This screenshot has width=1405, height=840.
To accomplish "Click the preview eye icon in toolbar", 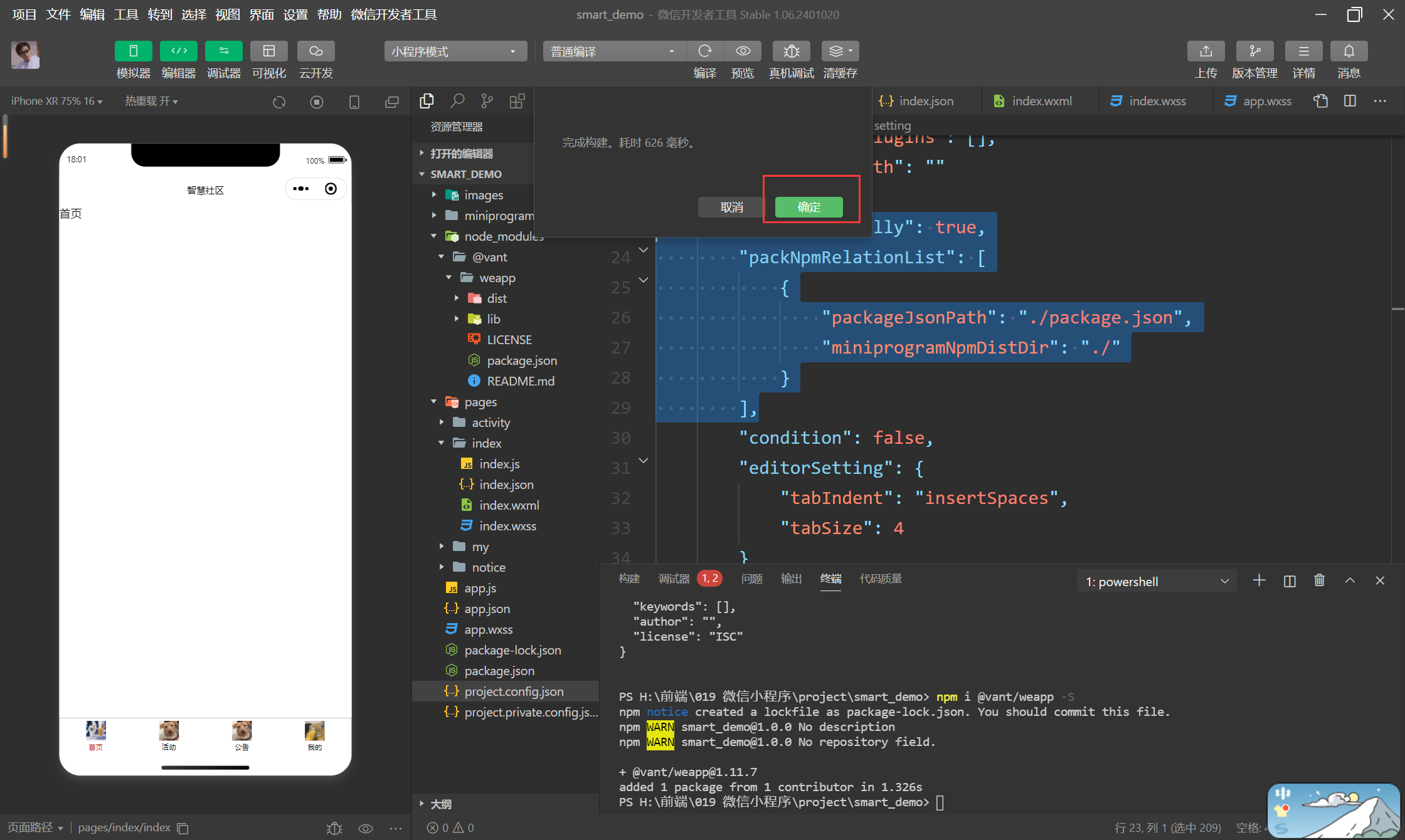I will point(743,51).
